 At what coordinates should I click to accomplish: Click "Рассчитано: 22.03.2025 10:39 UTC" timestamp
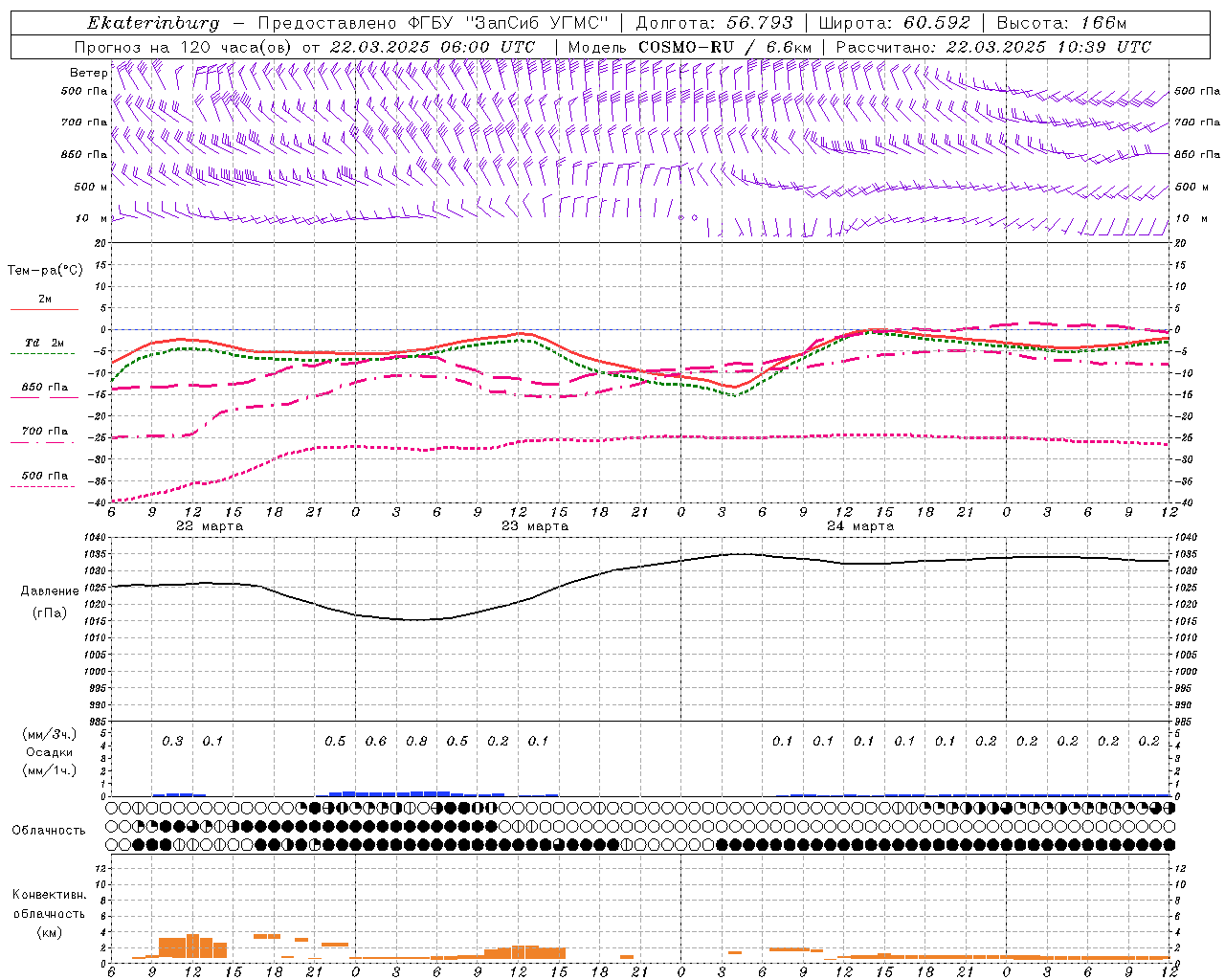click(993, 47)
